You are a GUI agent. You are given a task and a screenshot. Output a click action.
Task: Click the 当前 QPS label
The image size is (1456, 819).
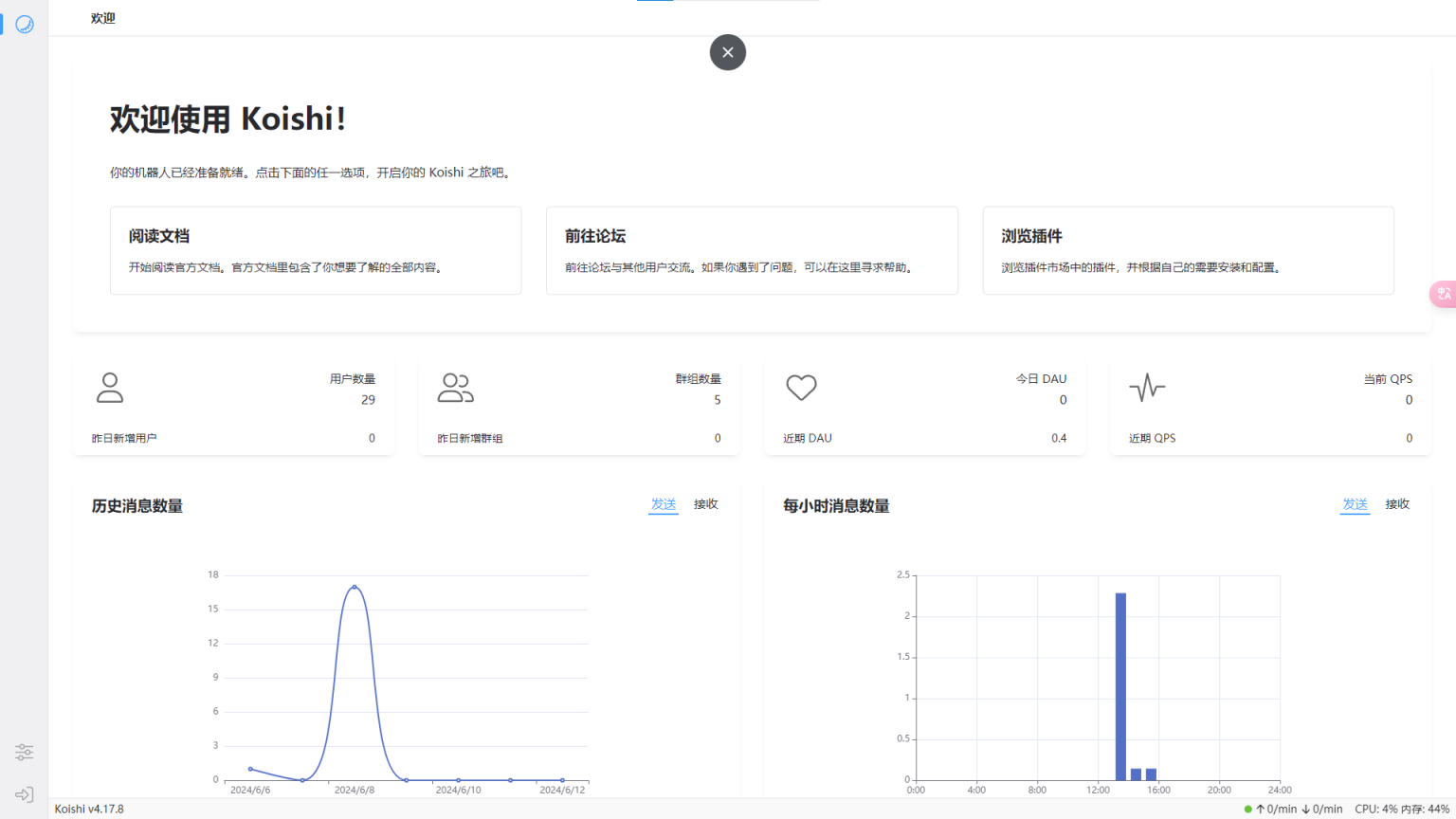click(1388, 379)
